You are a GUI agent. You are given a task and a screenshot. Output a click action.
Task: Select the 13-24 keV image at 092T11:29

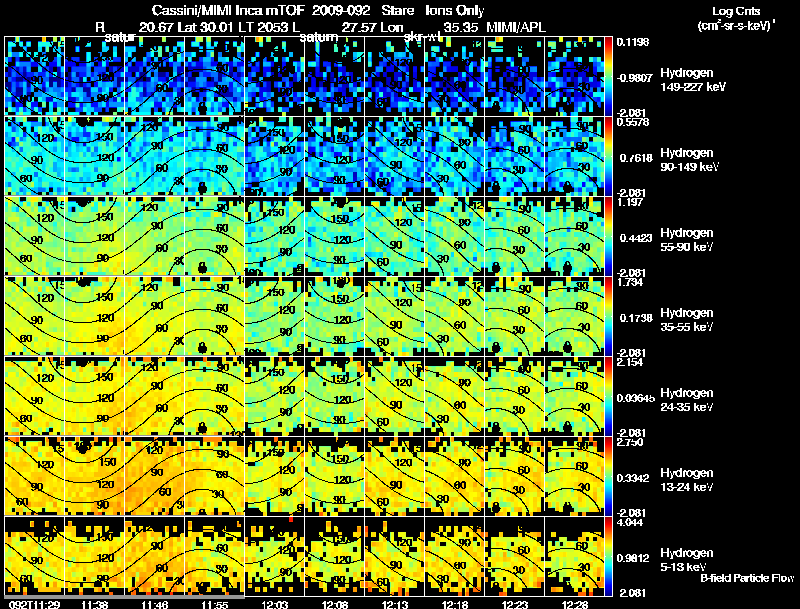coord(35,476)
